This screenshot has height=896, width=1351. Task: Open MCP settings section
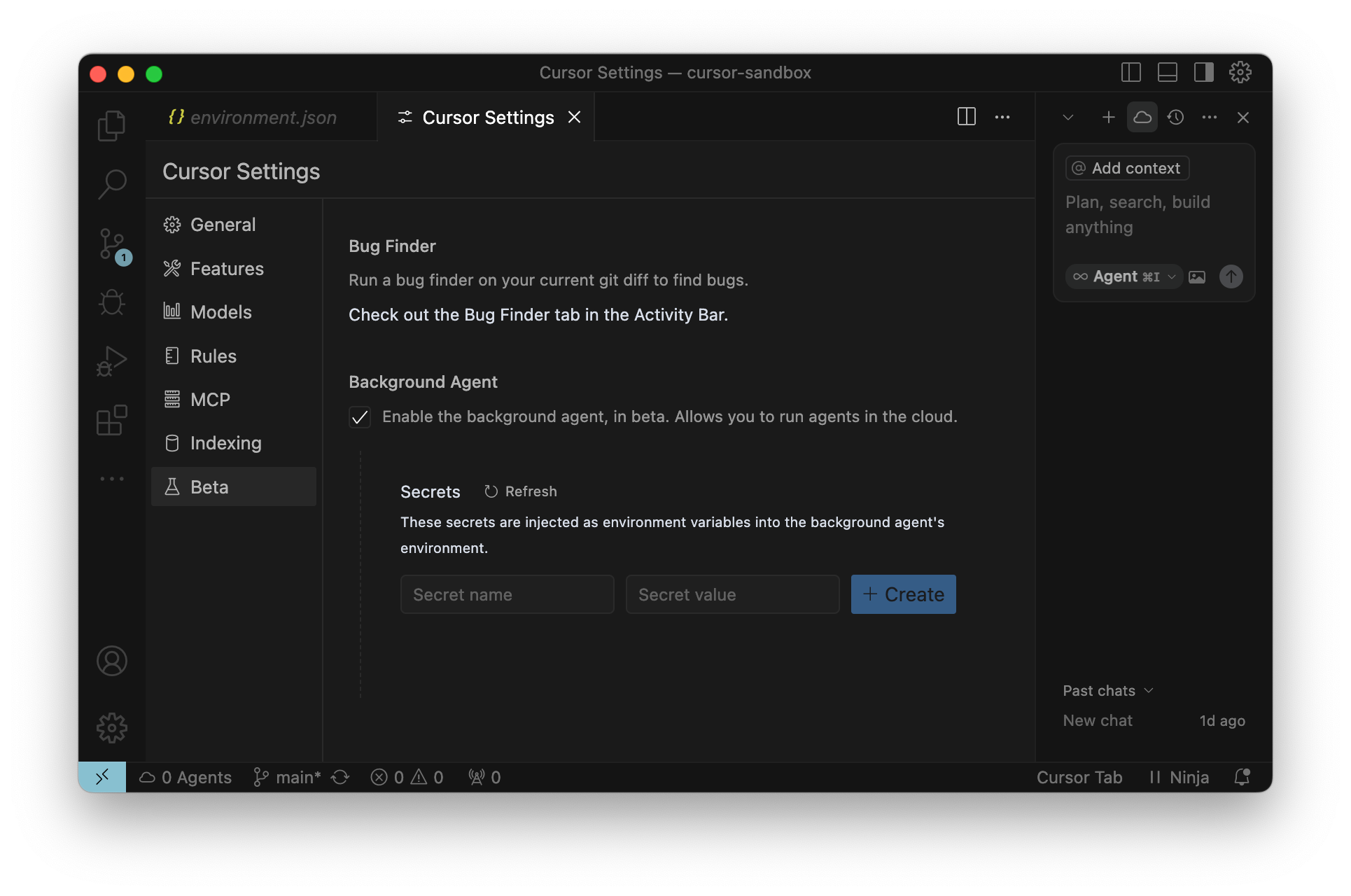coord(234,400)
